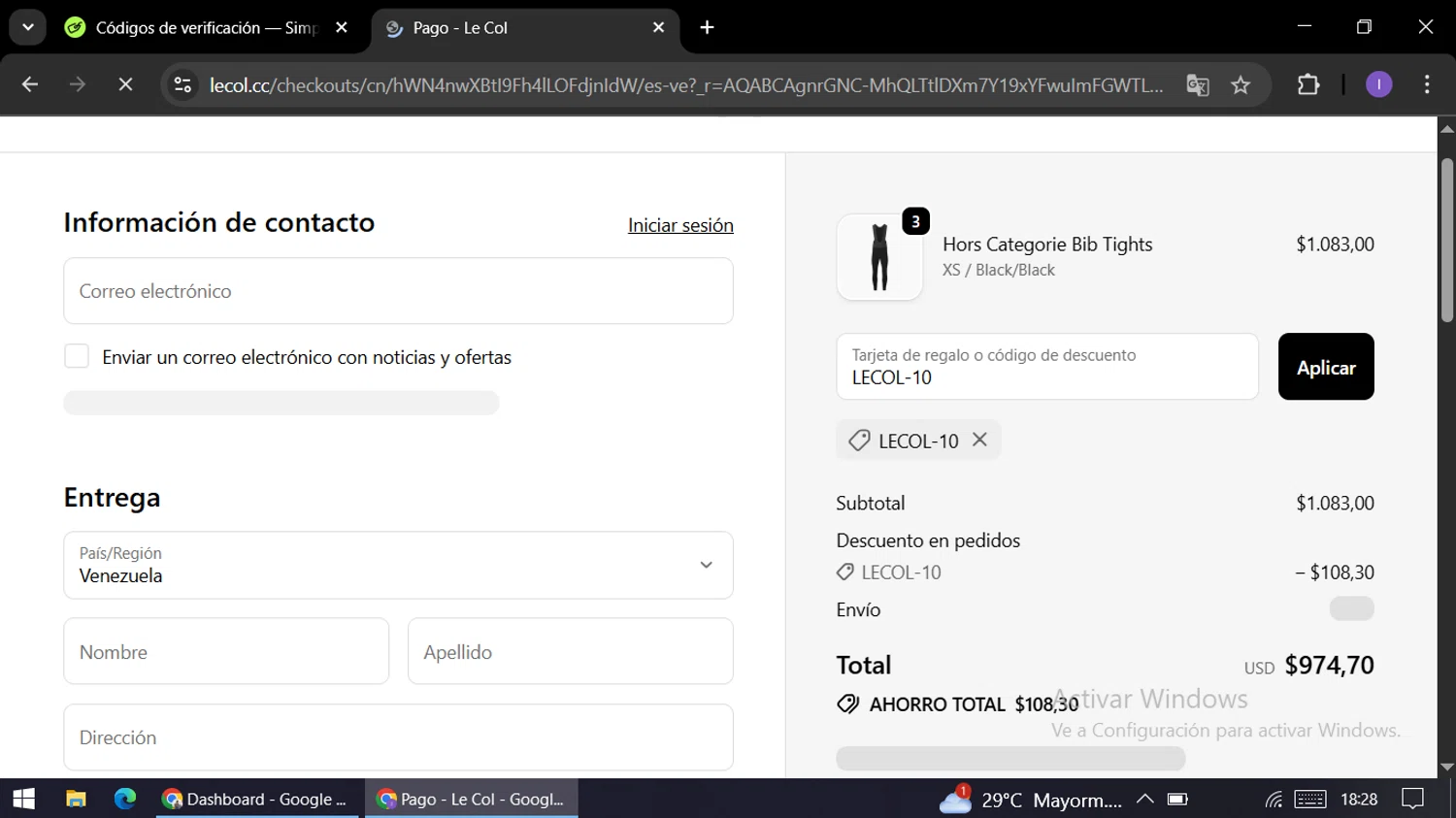
Task: Click the battery status icon
Action: [x=1177, y=799]
